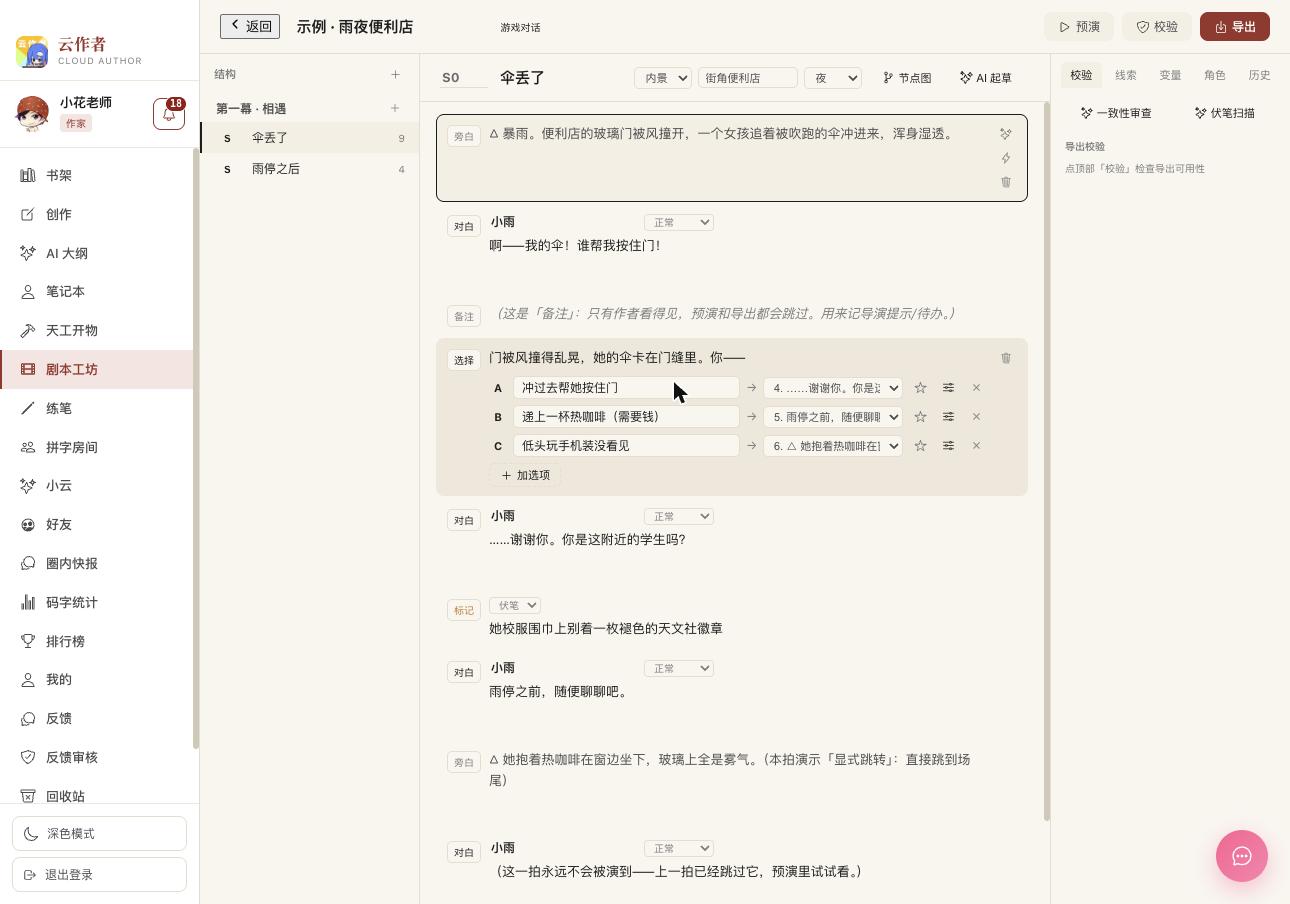Open emotion dropdown for 啊——我的伞 line

tap(679, 222)
